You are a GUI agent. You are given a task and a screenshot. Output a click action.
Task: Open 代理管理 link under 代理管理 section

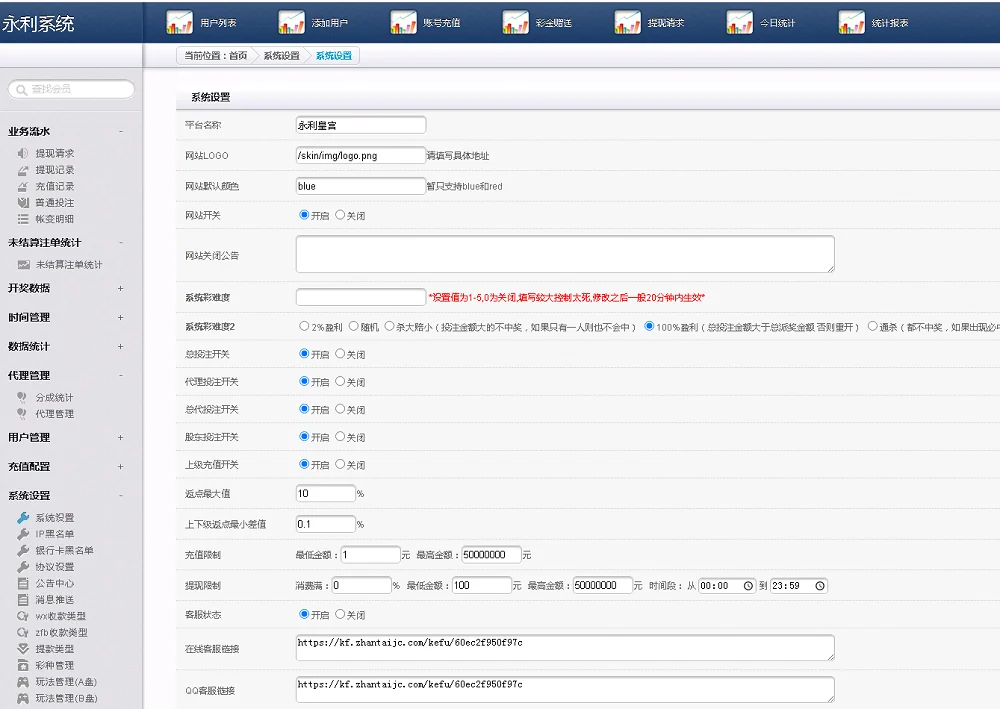coord(54,414)
